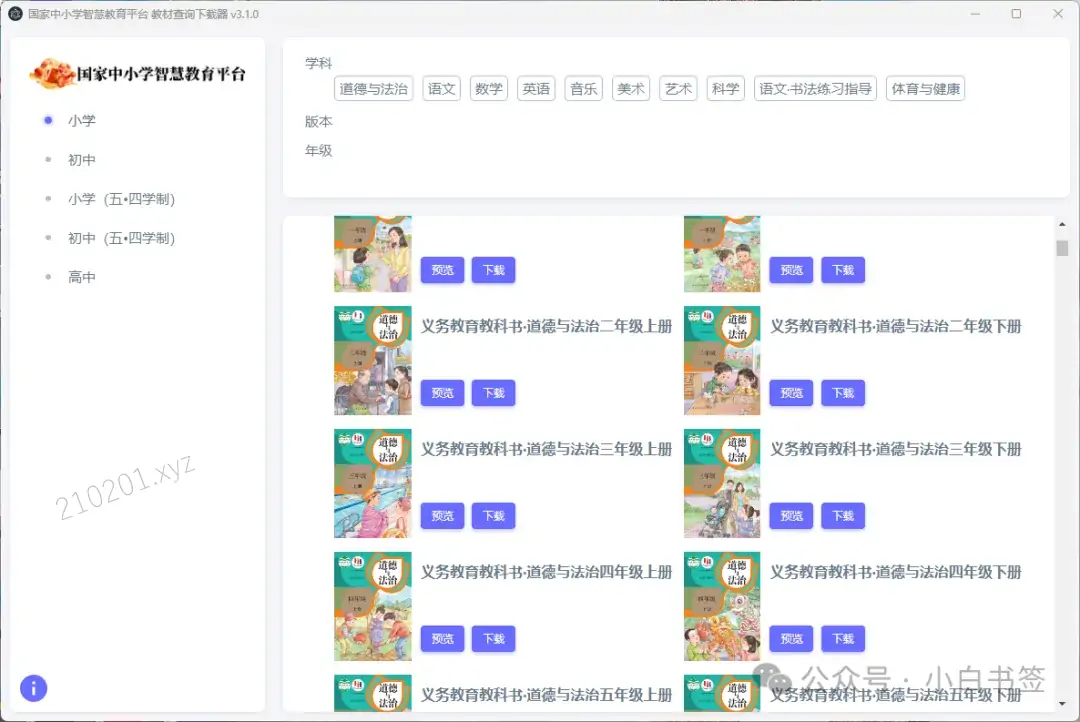
Task: Click title 义务教育教科书·道德与法治四年级上册
Action: (546, 572)
